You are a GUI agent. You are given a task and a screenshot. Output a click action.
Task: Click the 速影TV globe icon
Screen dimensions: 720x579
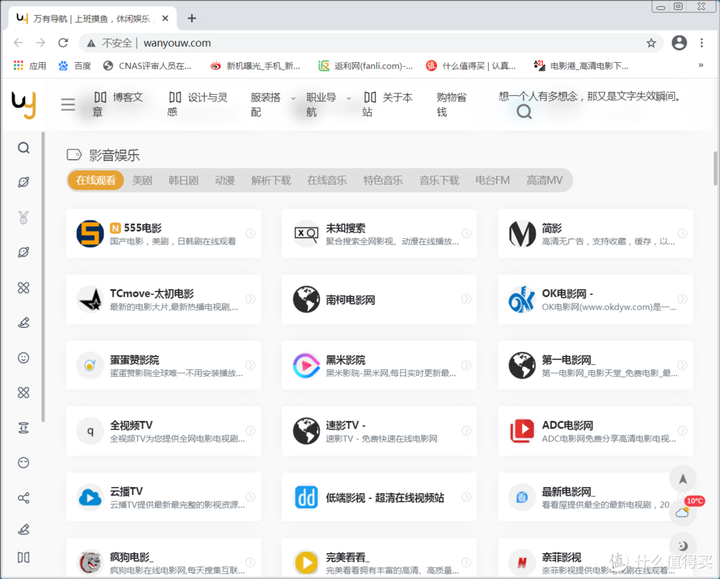point(306,431)
